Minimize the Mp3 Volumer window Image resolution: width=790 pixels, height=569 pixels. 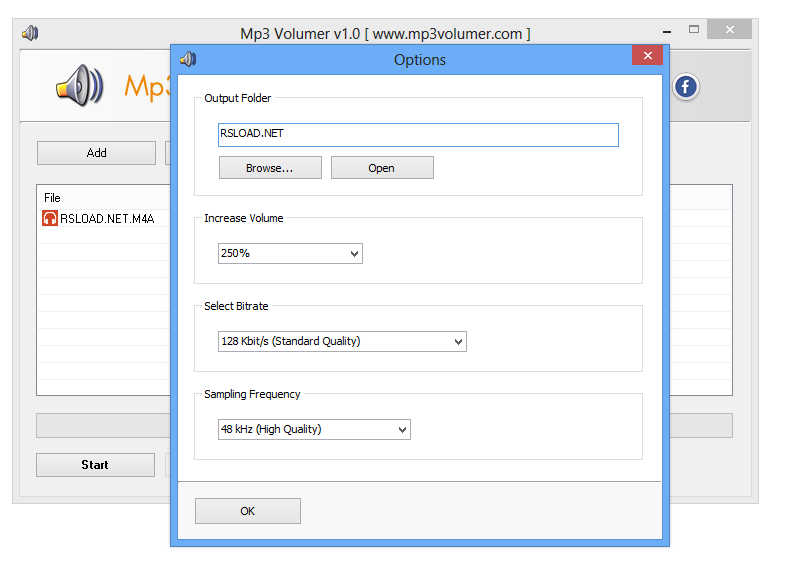(667, 30)
